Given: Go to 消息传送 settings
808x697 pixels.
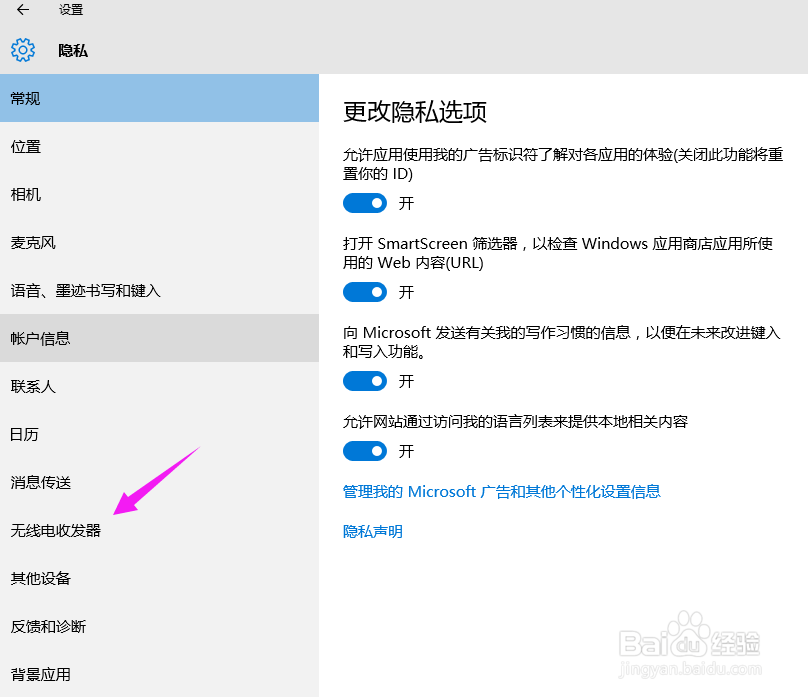Looking at the screenshot, I should (159, 482).
